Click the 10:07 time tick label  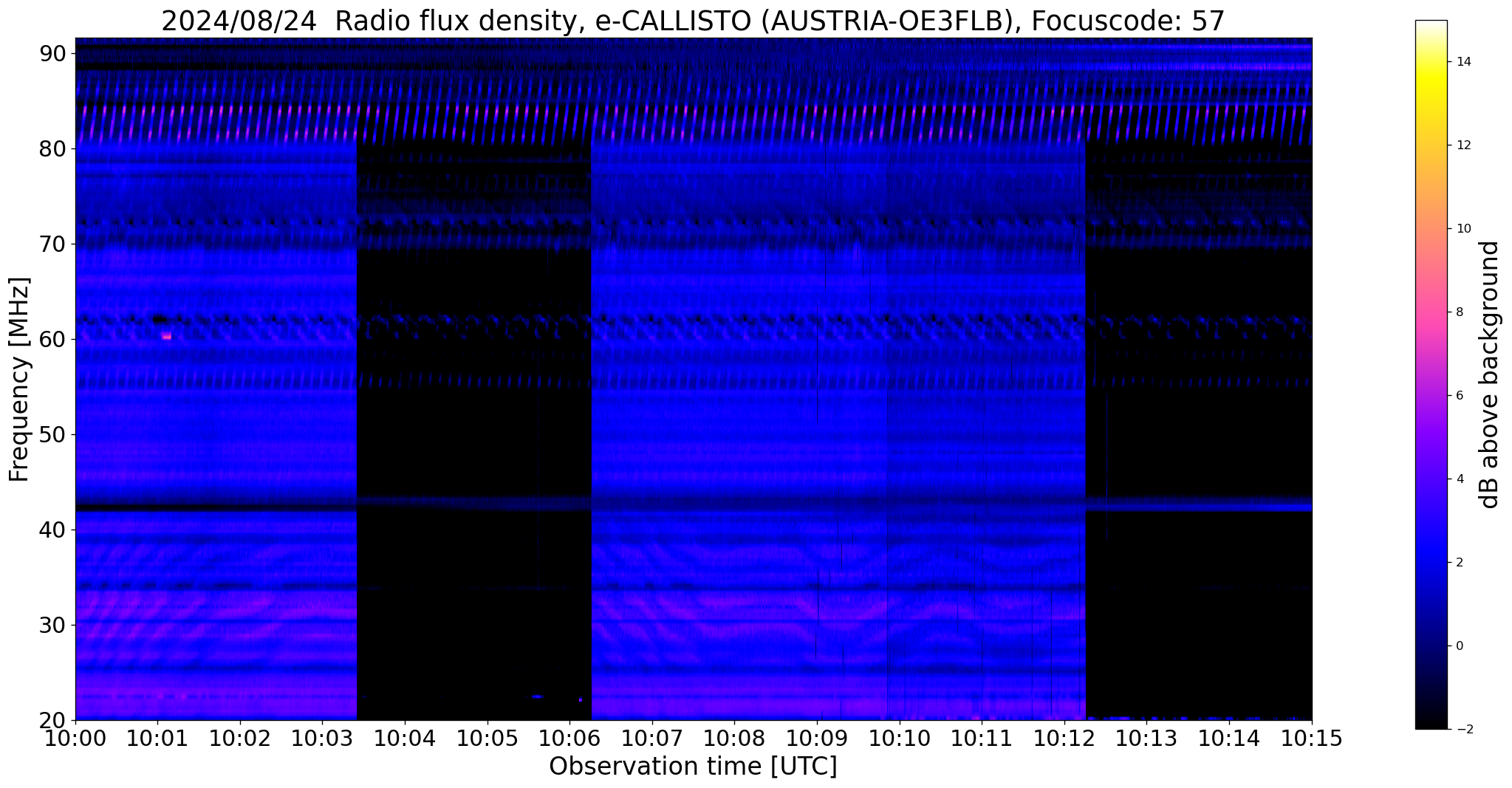(x=652, y=738)
